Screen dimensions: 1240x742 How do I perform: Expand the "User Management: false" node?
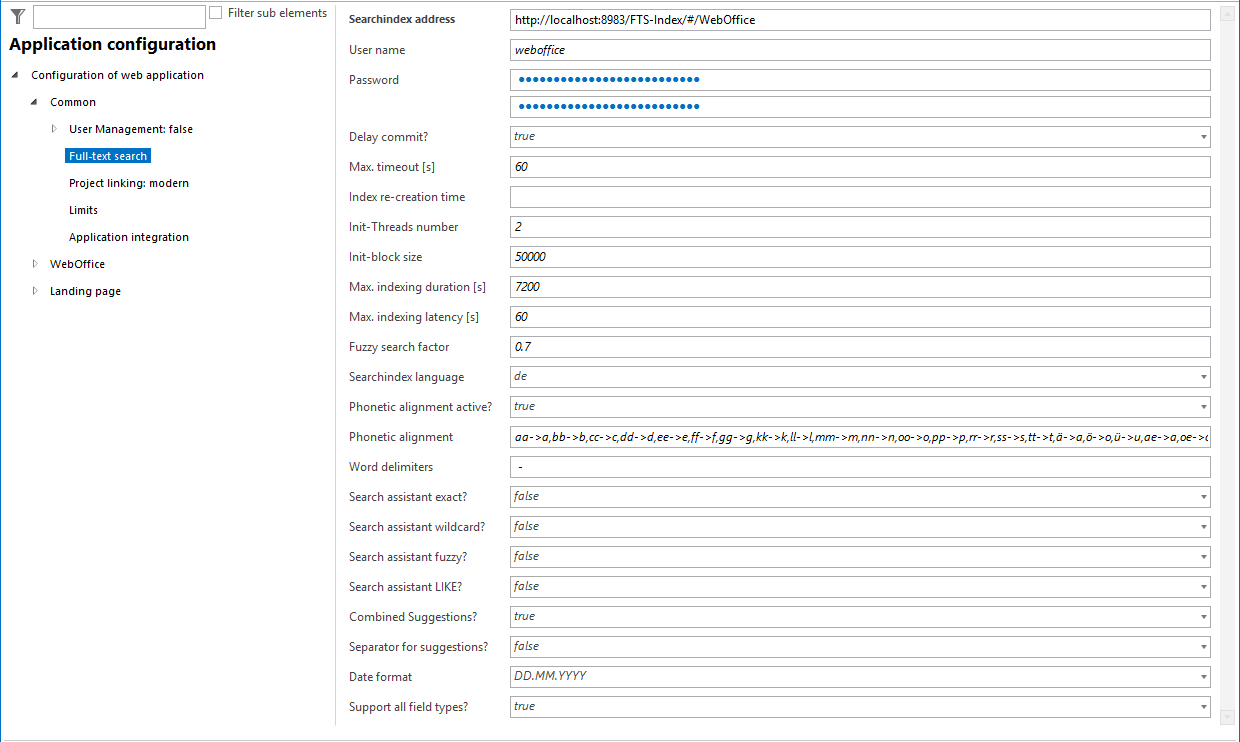click(53, 128)
